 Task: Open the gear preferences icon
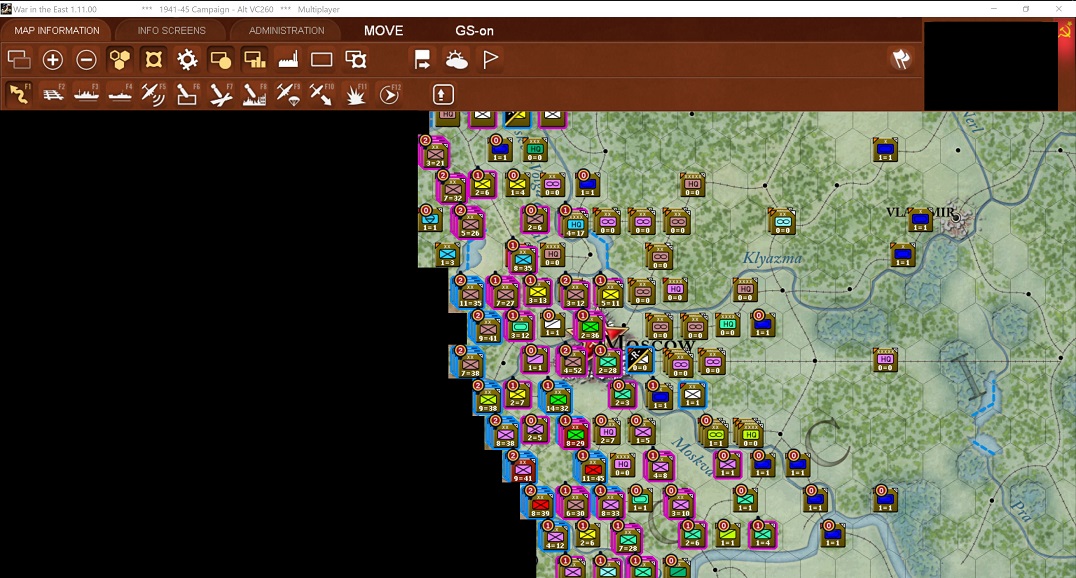pyautogui.click(x=187, y=60)
